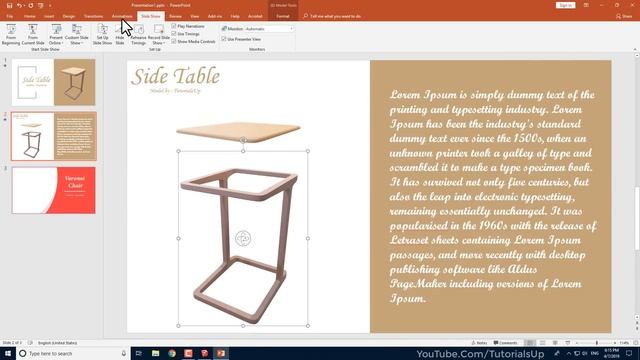Select slide 1 Side Table thumbnail

pyautogui.click(x=53, y=82)
